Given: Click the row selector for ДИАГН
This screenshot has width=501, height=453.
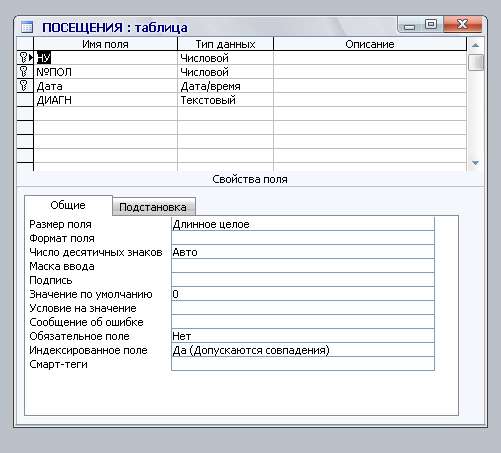Looking at the screenshot, I should point(25,100).
